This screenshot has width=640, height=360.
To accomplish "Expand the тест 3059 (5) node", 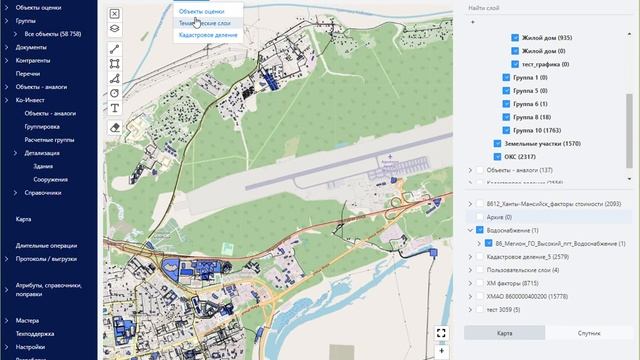I will (x=470, y=310).
